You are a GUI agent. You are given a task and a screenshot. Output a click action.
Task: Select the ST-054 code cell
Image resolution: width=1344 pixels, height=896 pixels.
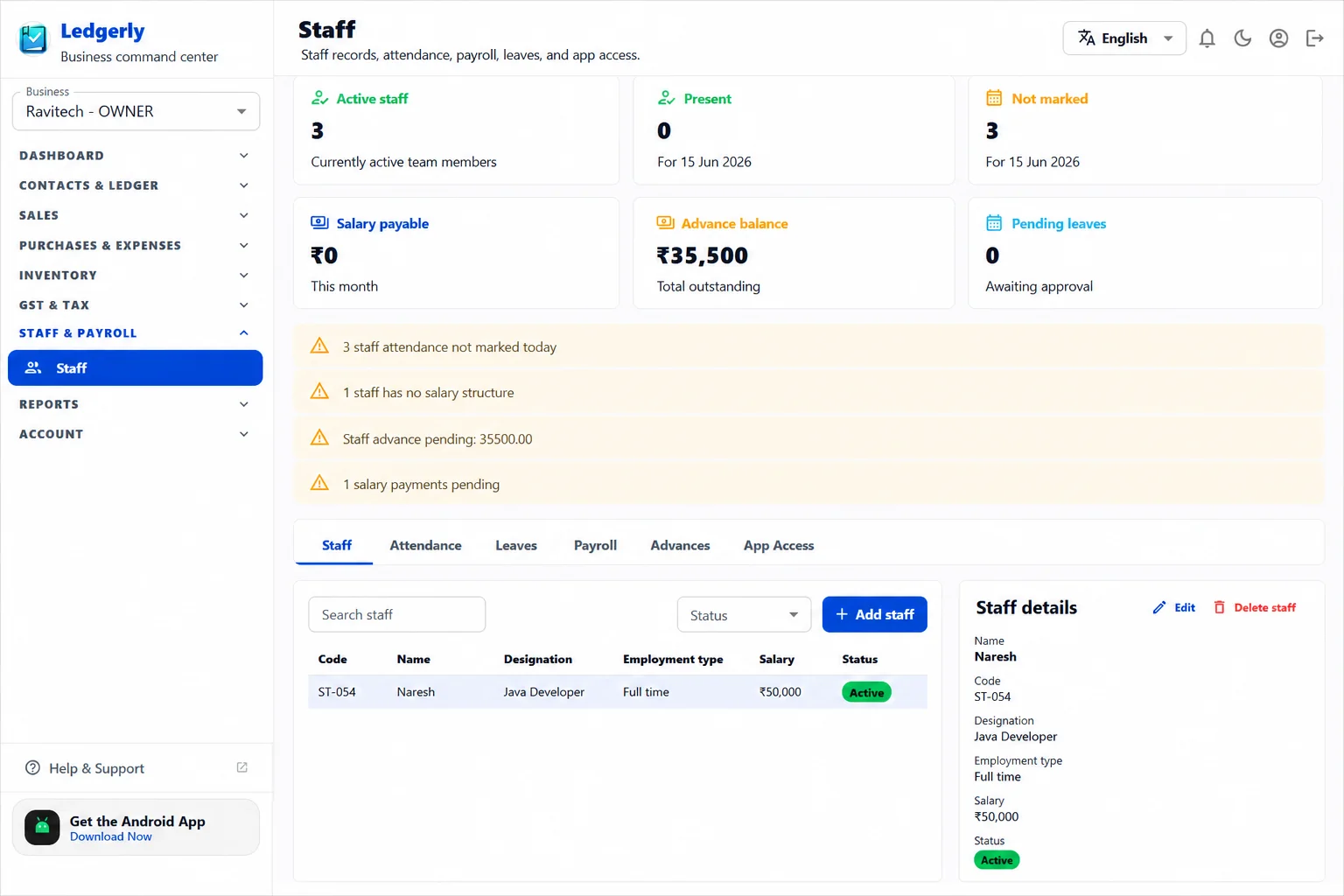pyautogui.click(x=337, y=691)
